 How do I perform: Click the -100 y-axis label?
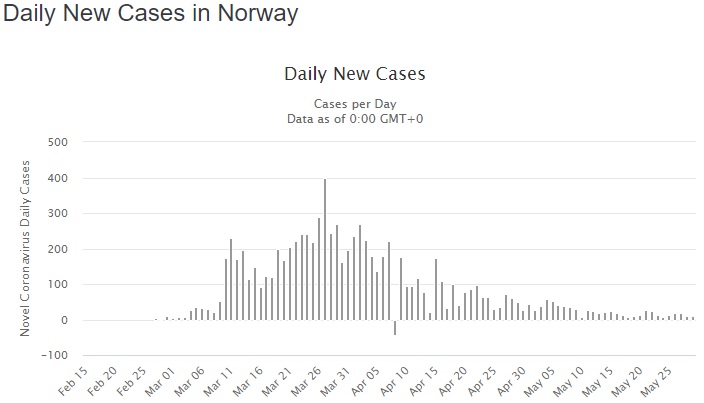point(54,355)
